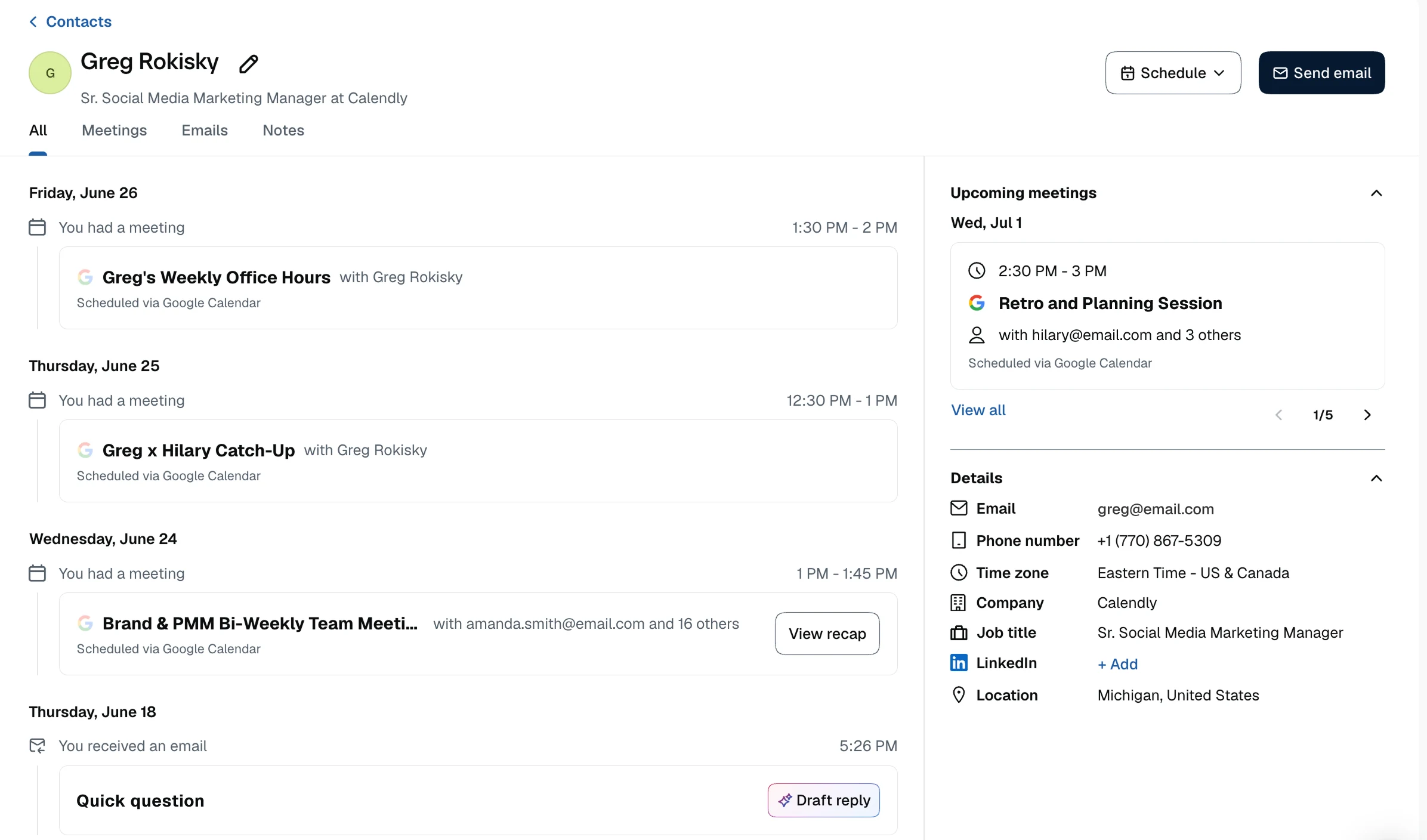Screen dimensions: 1427x840
Task: Click 1/5 meeting page indicator
Action: pyautogui.click(x=1323, y=415)
